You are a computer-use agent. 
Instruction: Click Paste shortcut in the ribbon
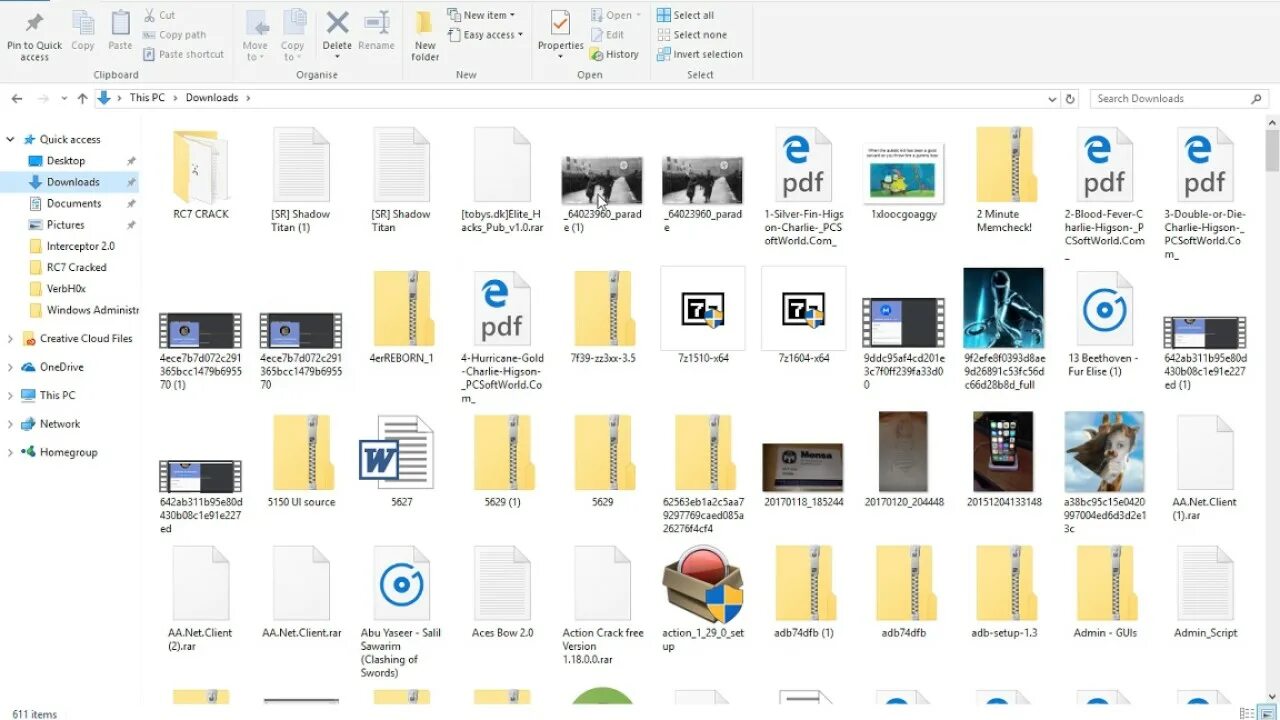point(184,54)
